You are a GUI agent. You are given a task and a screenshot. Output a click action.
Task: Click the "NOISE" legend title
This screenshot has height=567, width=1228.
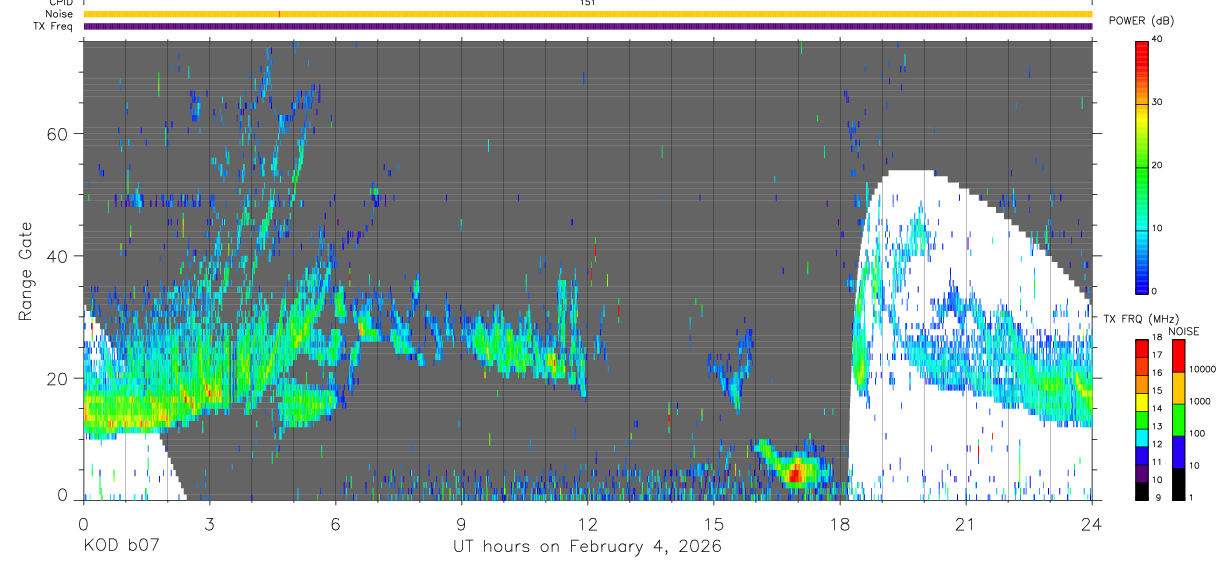1185,331
